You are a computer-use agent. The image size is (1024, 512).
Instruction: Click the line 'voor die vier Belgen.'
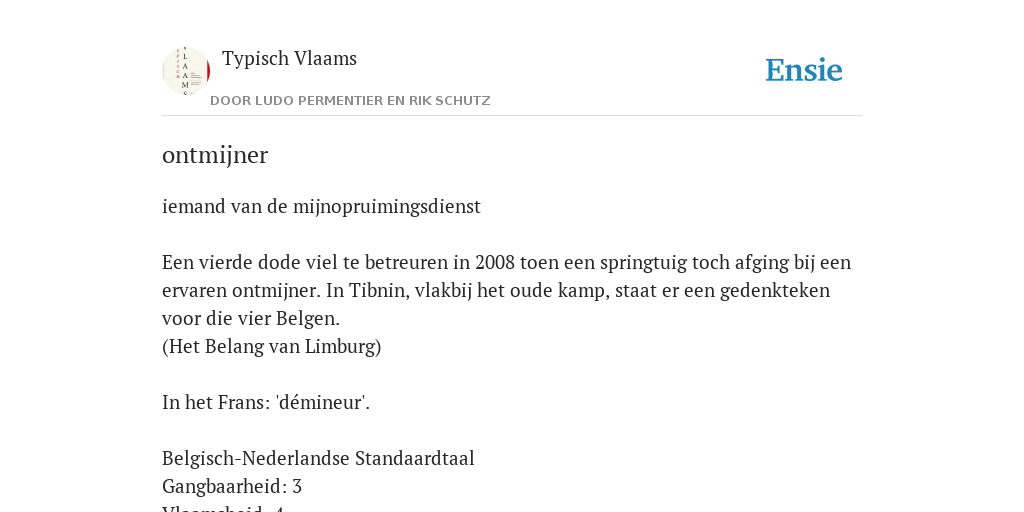[x=251, y=319]
